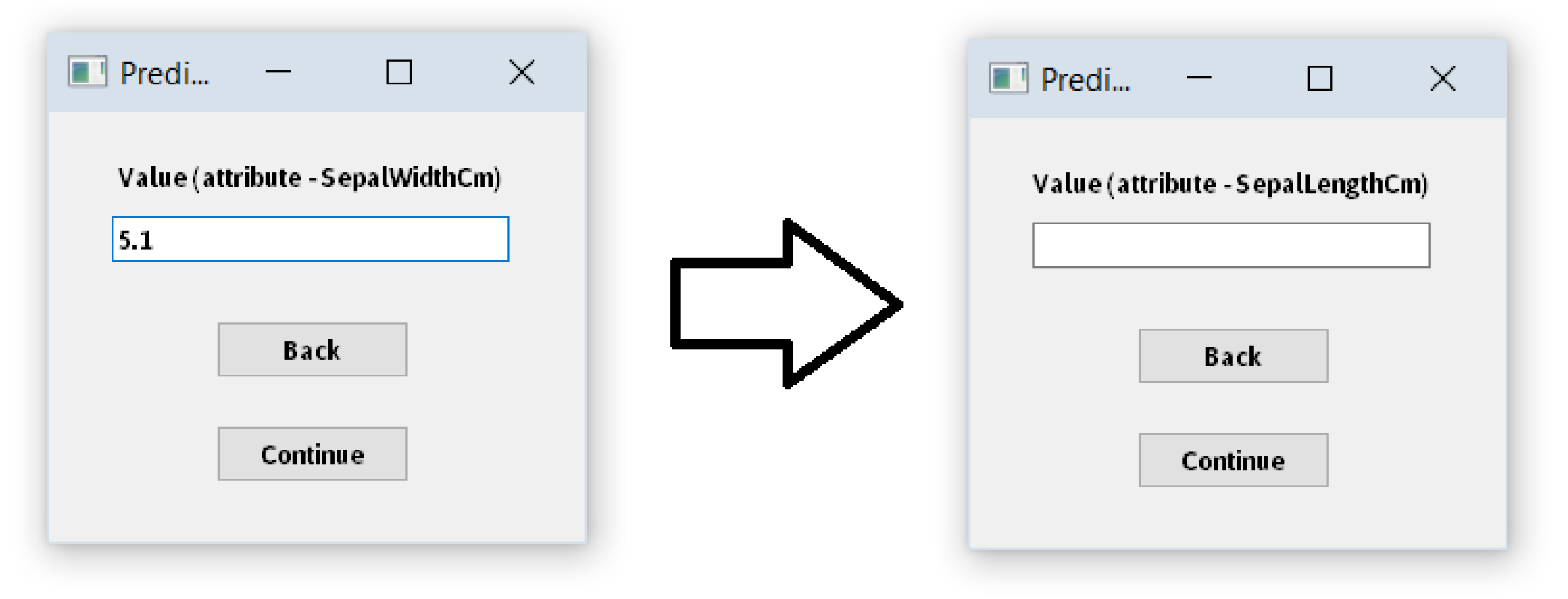Image resolution: width=1568 pixels, height=599 pixels.
Task: Click the app icon in the SepalWidthCm window title bar
Action: click(x=88, y=73)
